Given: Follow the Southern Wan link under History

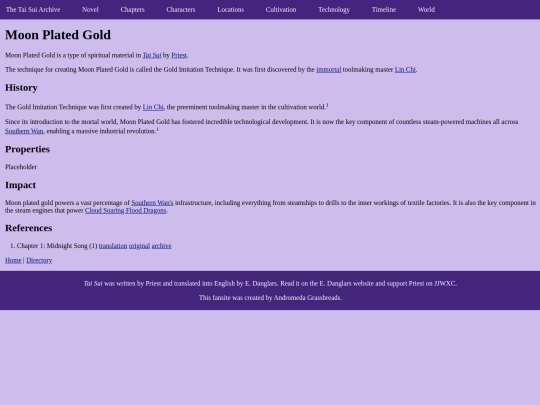Looking at the screenshot, I should coord(24,131).
